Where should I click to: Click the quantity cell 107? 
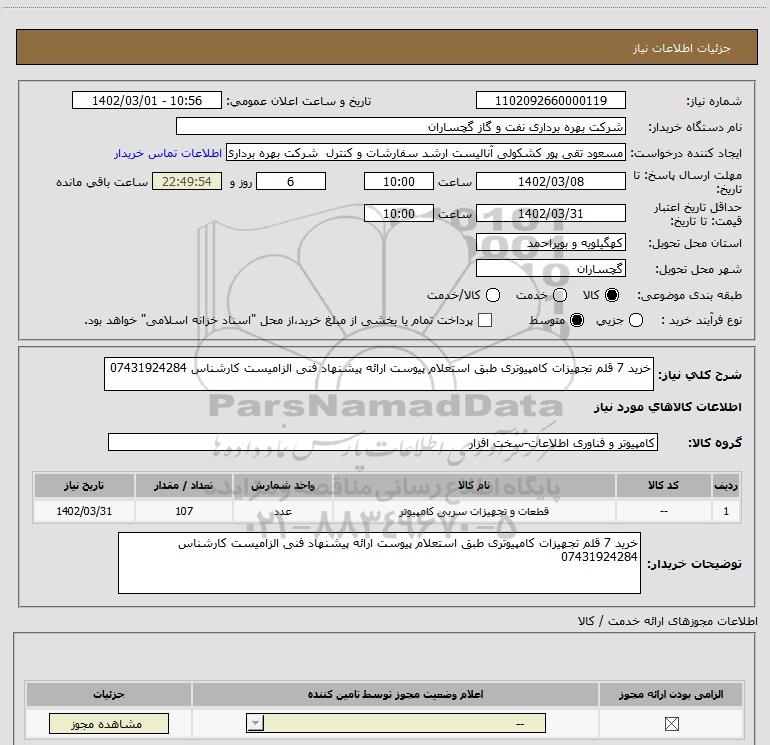tap(184, 511)
